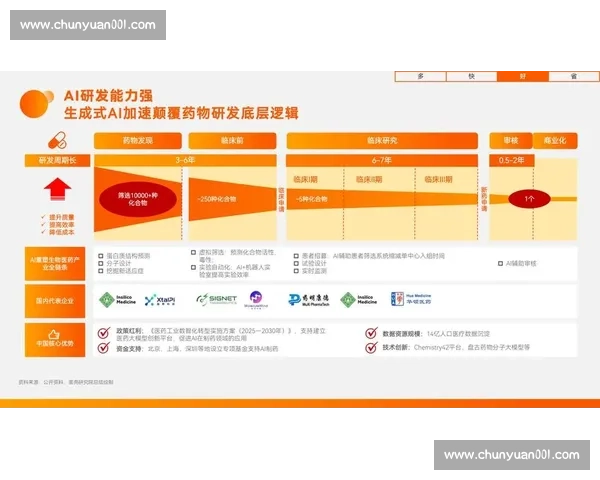Check the 患者招募 box
The width and height of the screenshot is (600, 480).
coord(296,256)
